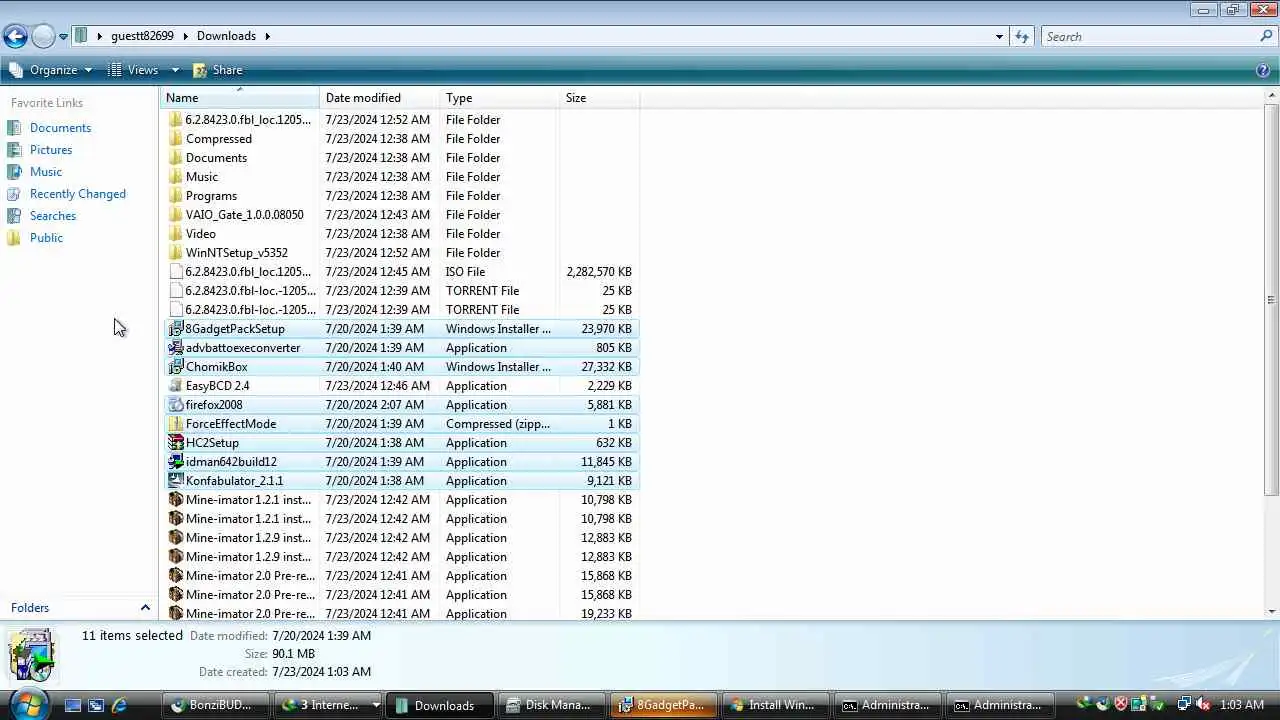Click the VAIO_Gate_1.0.0.08050 folder icon
The image size is (1280, 720).
pyautogui.click(x=176, y=215)
